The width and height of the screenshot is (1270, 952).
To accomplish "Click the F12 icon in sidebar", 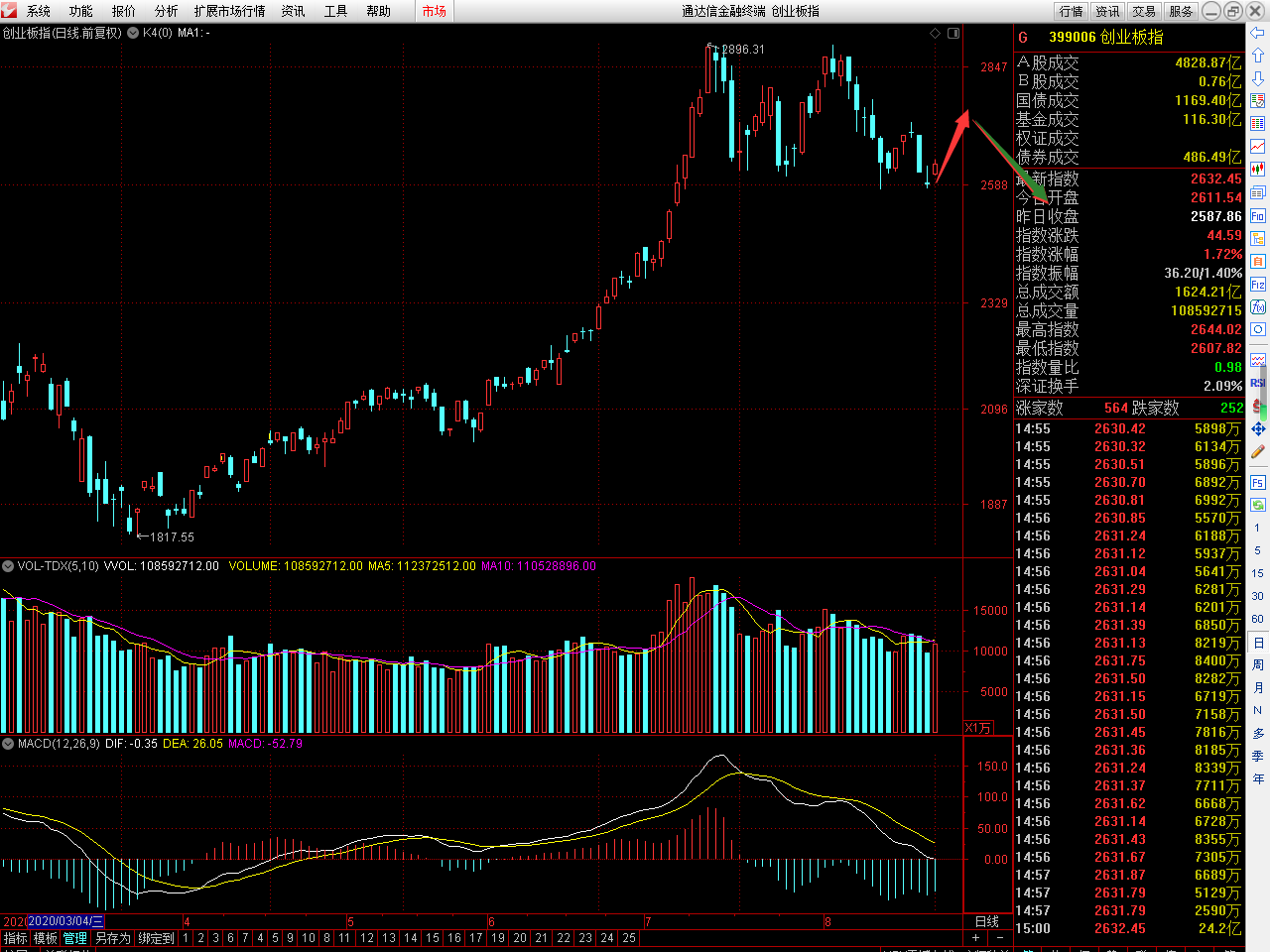I will 1257,284.
